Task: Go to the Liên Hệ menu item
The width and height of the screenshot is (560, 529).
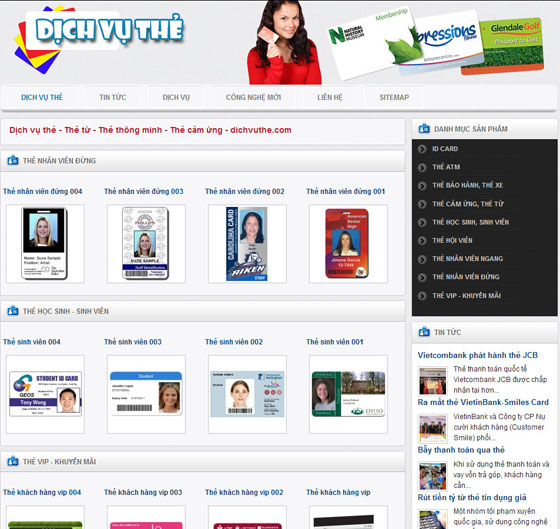Action: tap(330, 97)
